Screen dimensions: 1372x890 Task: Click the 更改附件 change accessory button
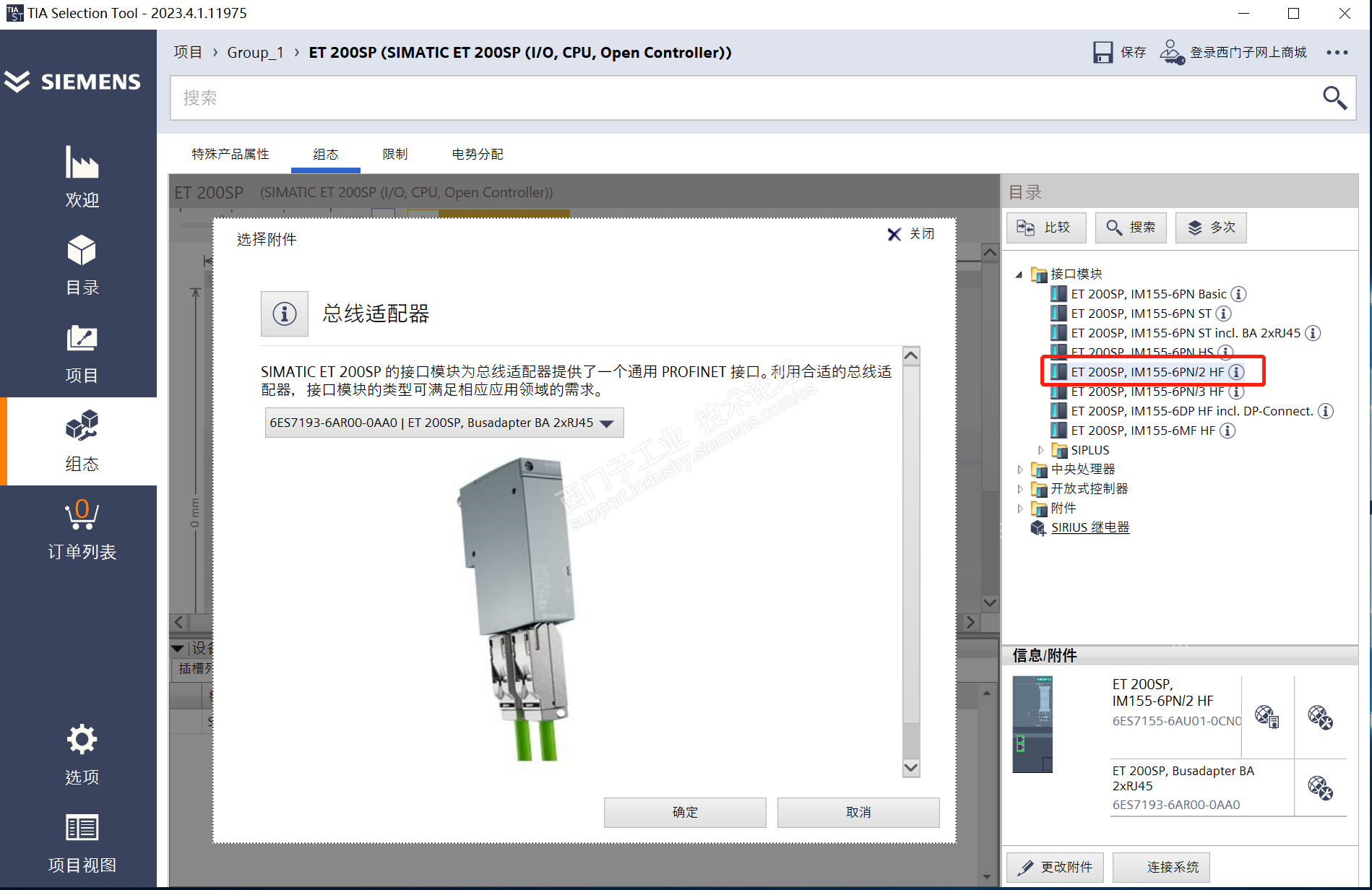pos(1055,867)
